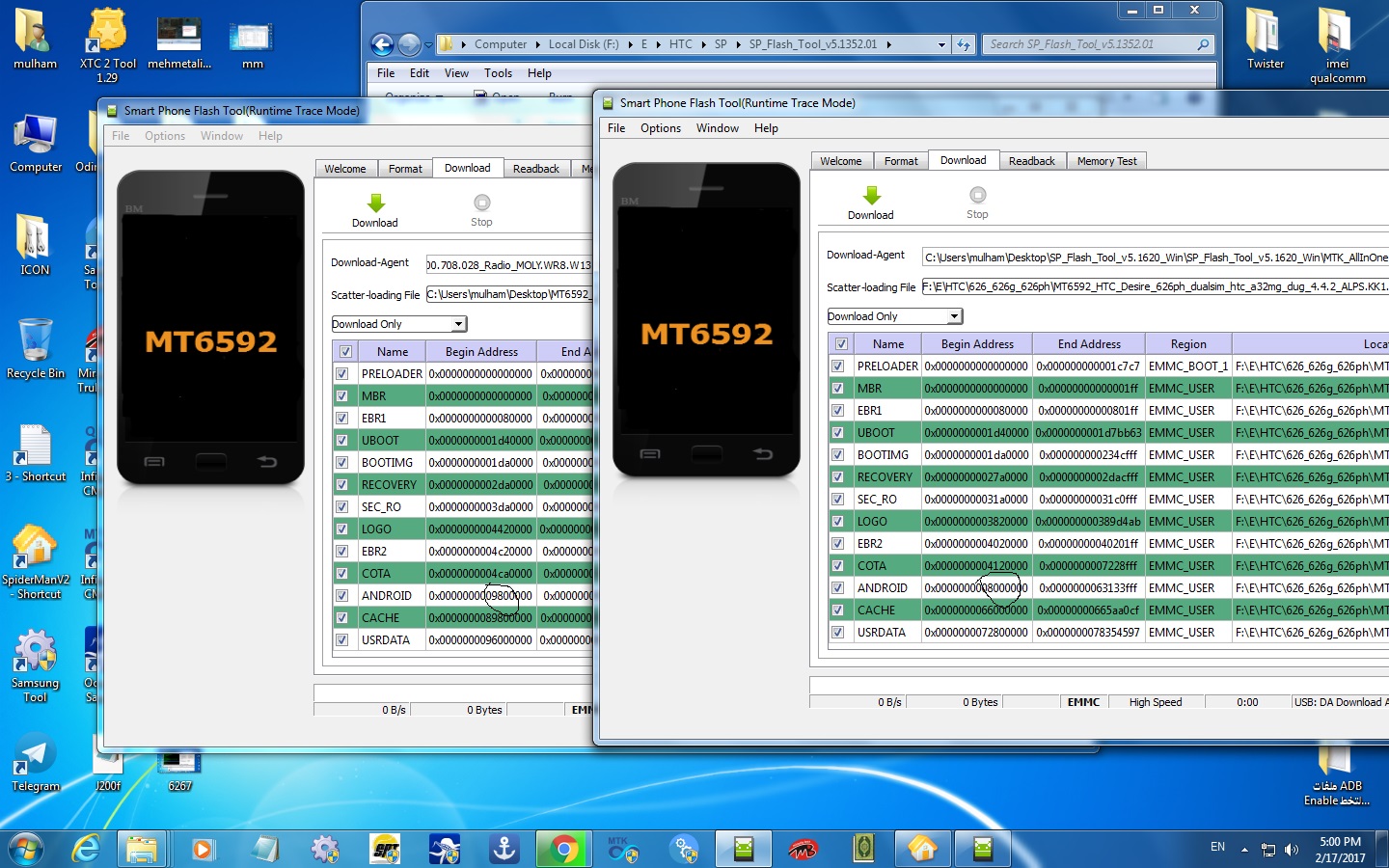Select the mm desktop icon

[252, 44]
